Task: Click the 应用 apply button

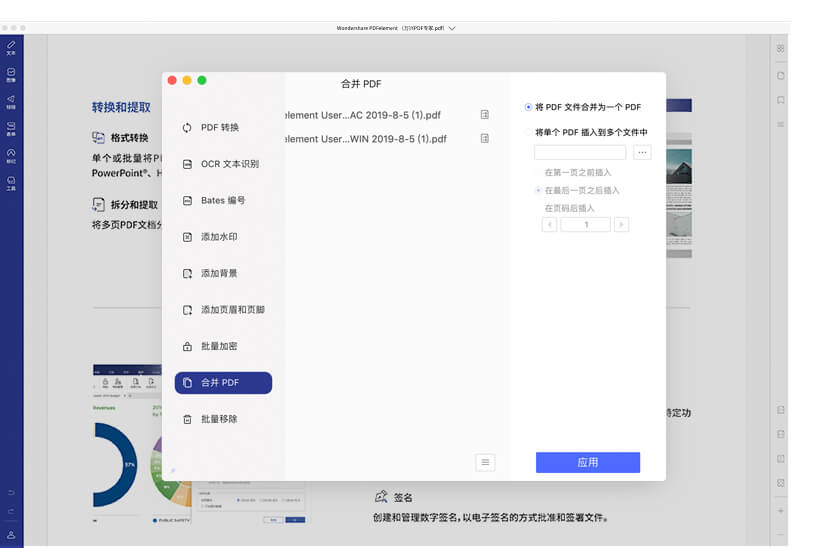Action: pyautogui.click(x=588, y=462)
